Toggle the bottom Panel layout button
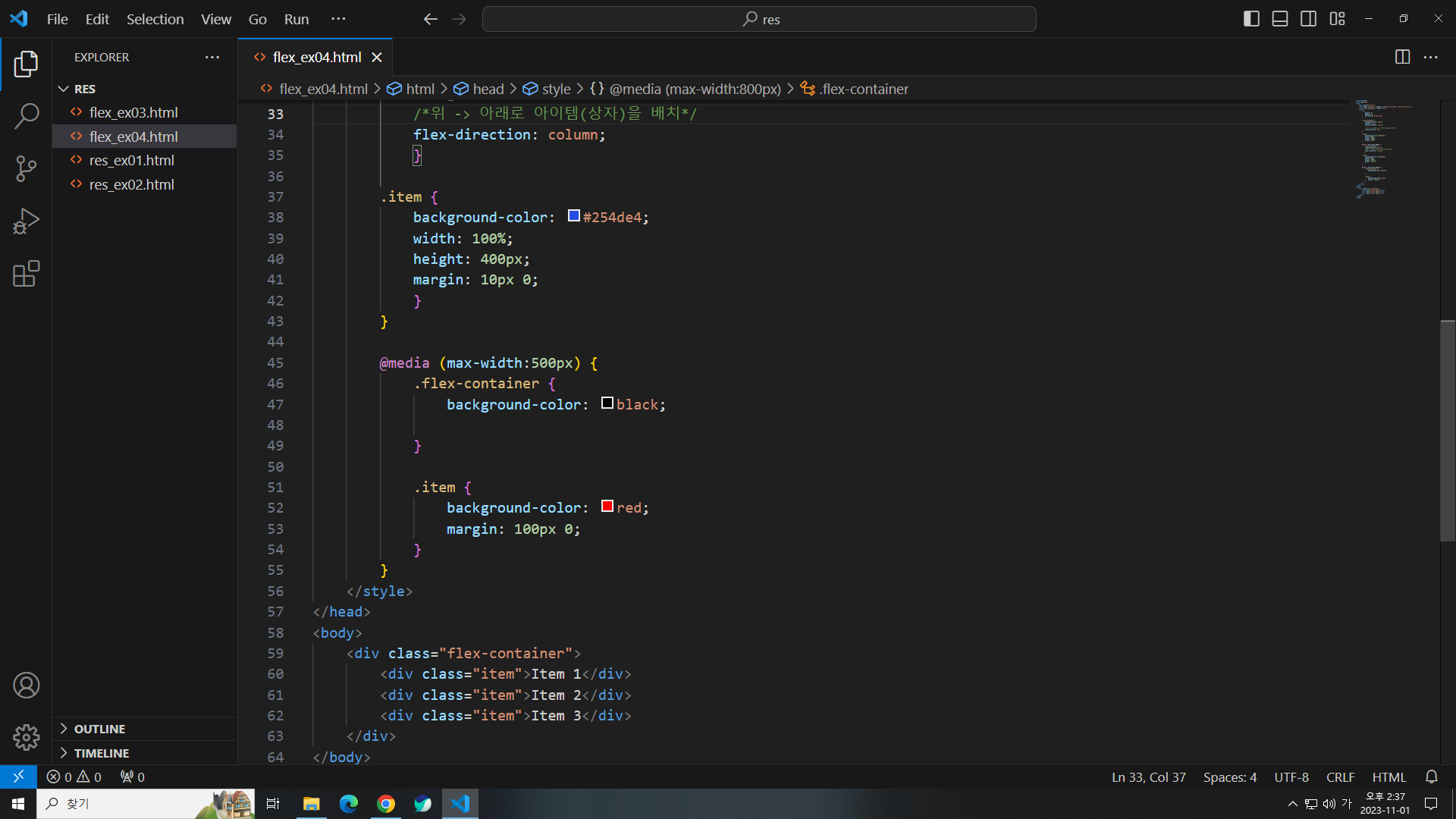The height and width of the screenshot is (819, 1456). [1280, 19]
